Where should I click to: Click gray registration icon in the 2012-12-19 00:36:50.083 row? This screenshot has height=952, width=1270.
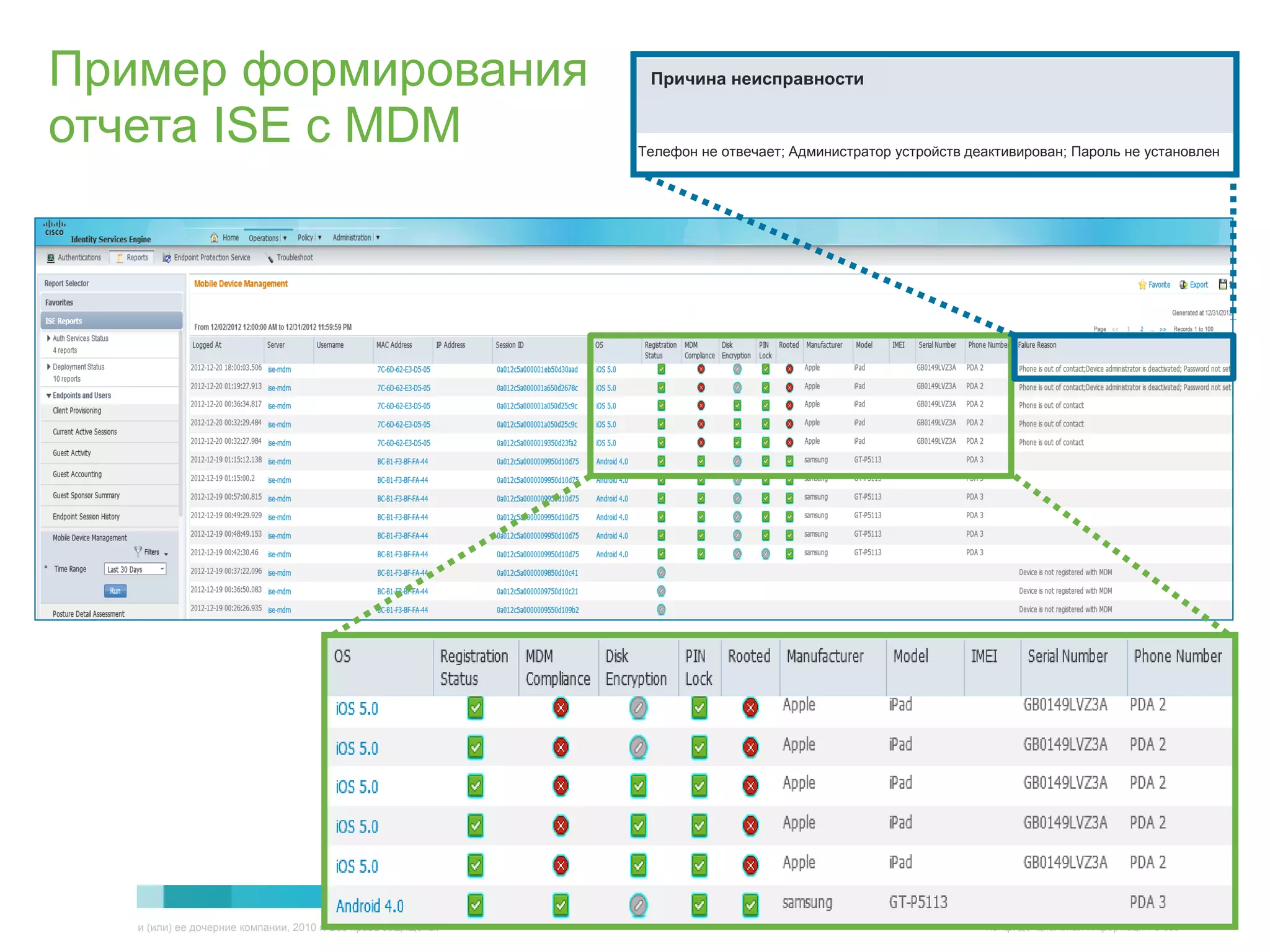coord(661,591)
